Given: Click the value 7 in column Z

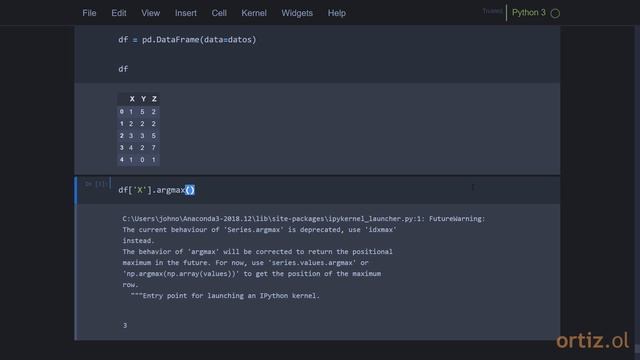Looking at the screenshot, I should [x=154, y=148].
